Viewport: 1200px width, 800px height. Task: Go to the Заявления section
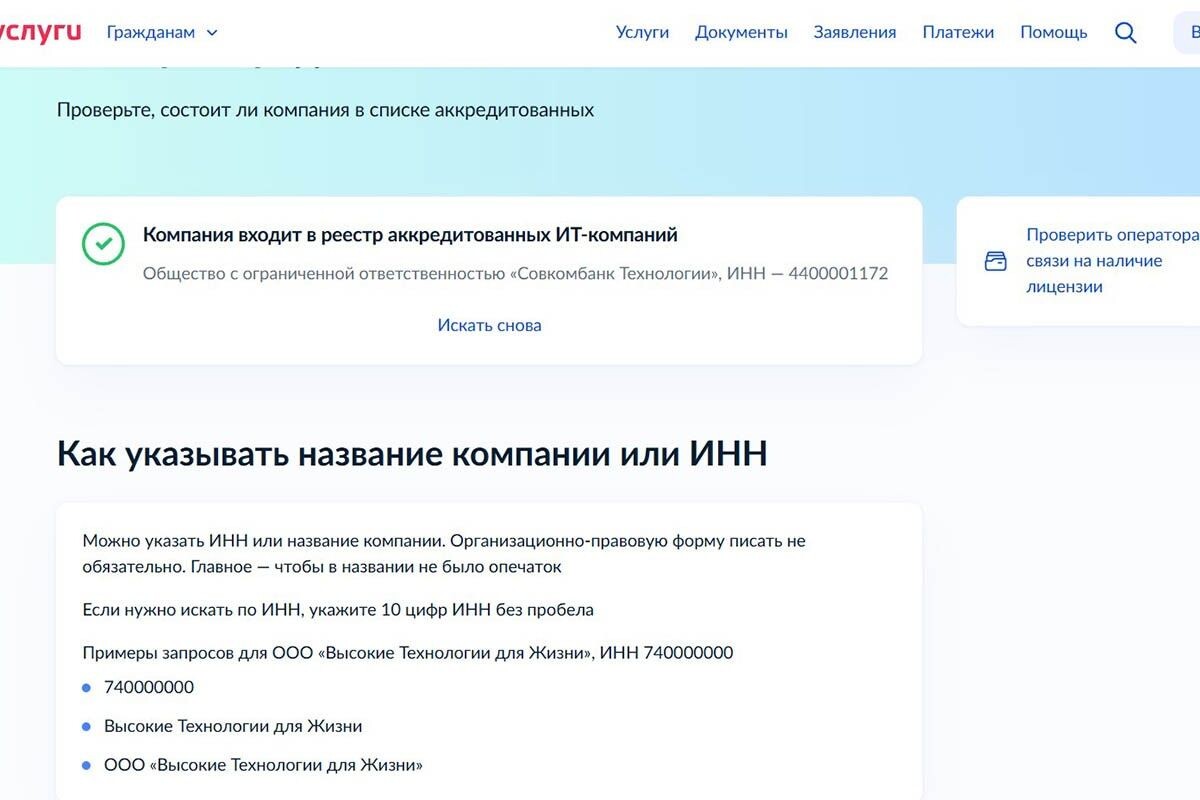(x=855, y=31)
